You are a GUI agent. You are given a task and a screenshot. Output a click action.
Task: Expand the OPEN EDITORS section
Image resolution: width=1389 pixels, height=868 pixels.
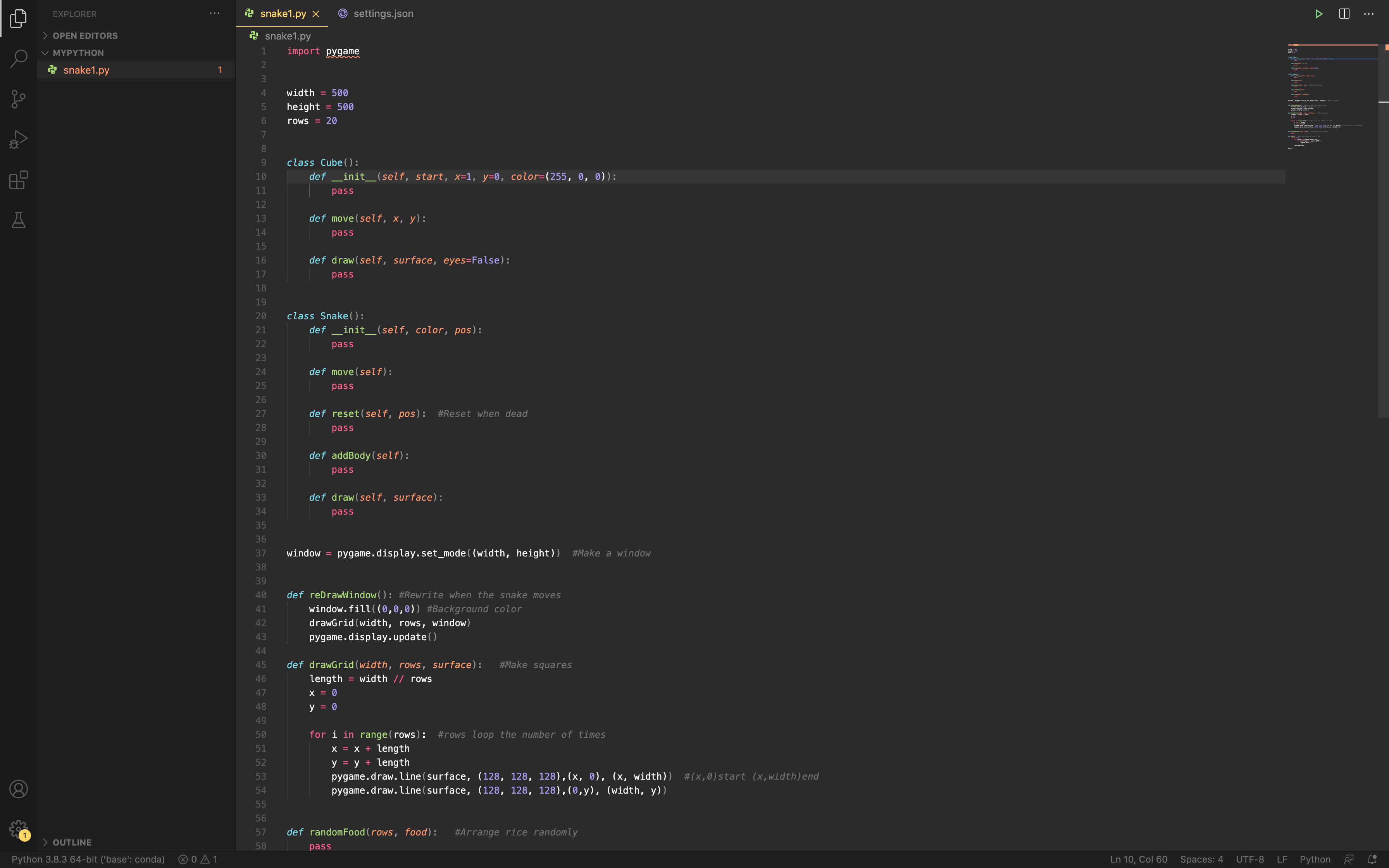click(x=45, y=35)
